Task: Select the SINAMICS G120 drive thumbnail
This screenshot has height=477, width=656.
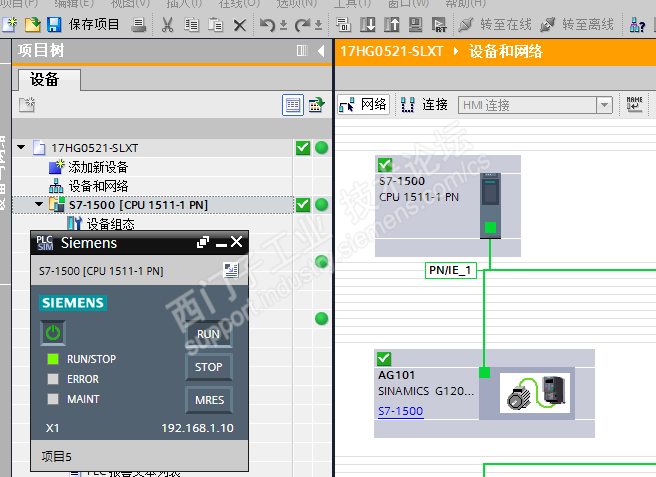Action: [x=535, y=392]
